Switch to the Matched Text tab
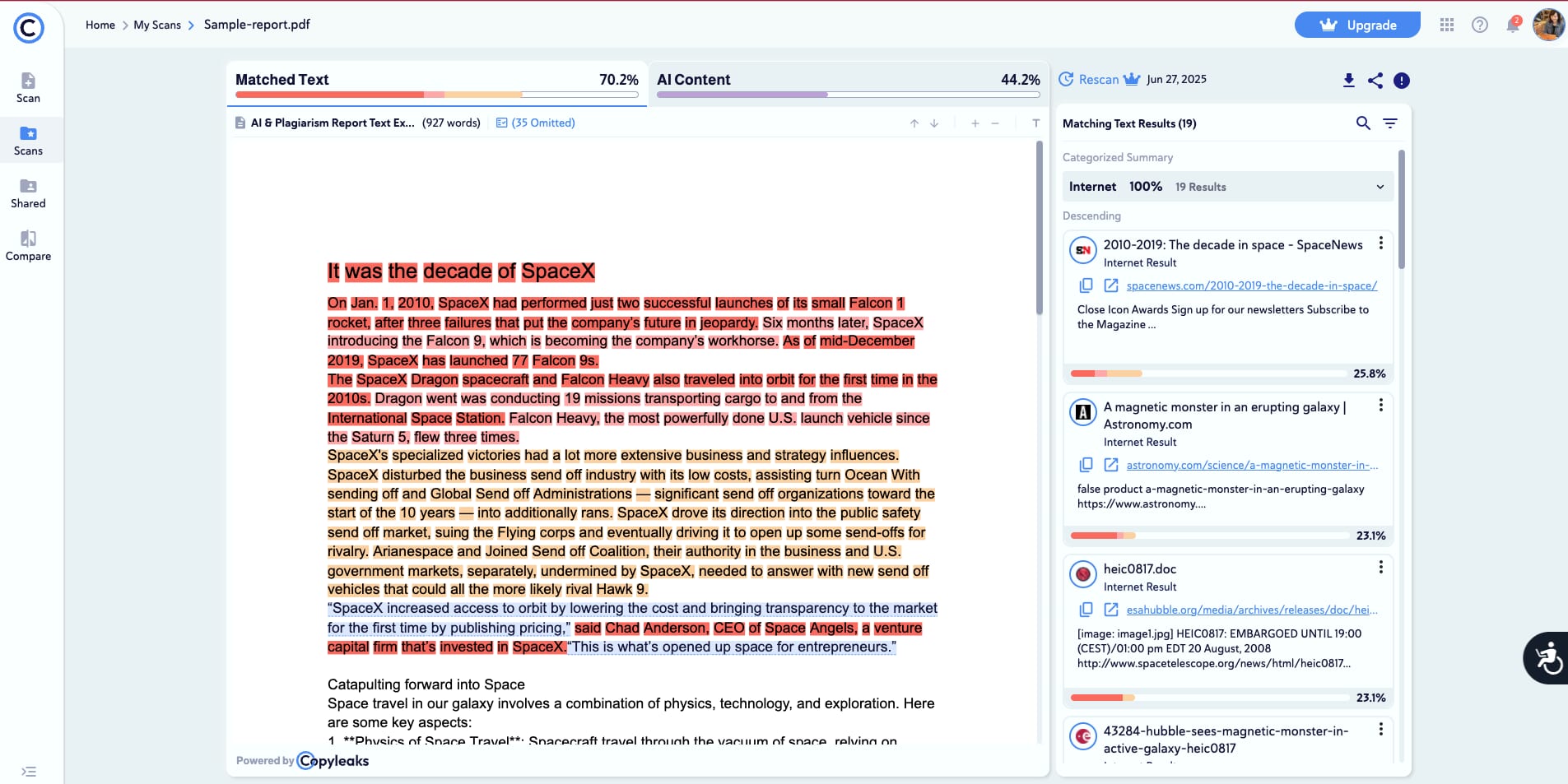 (437, 84)
